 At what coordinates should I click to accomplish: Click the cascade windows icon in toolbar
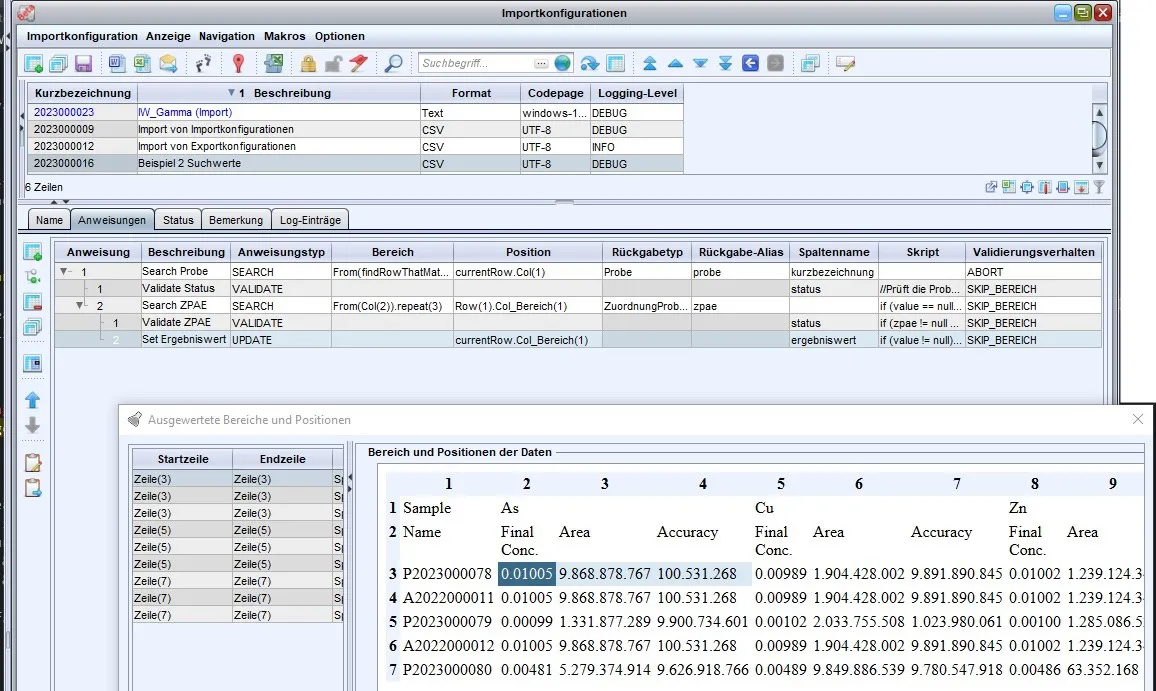[x=810, y=63]
